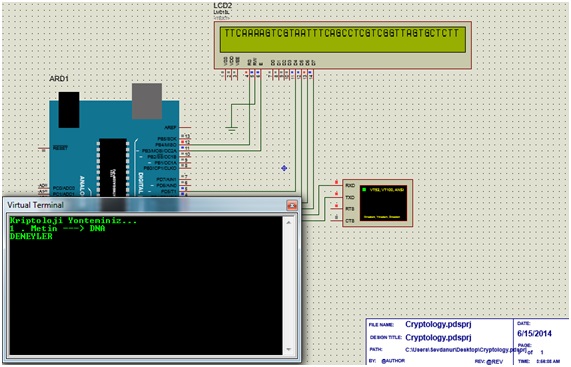Screen dimensions: 571x367
Task: Click the RESET pin on the Arduino
Action: [60, 148]
